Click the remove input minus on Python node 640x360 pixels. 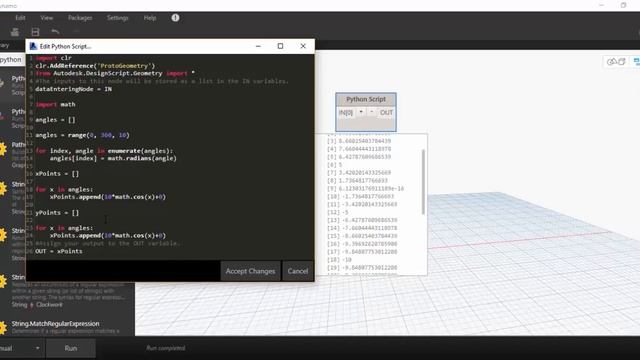pos(371,112)
